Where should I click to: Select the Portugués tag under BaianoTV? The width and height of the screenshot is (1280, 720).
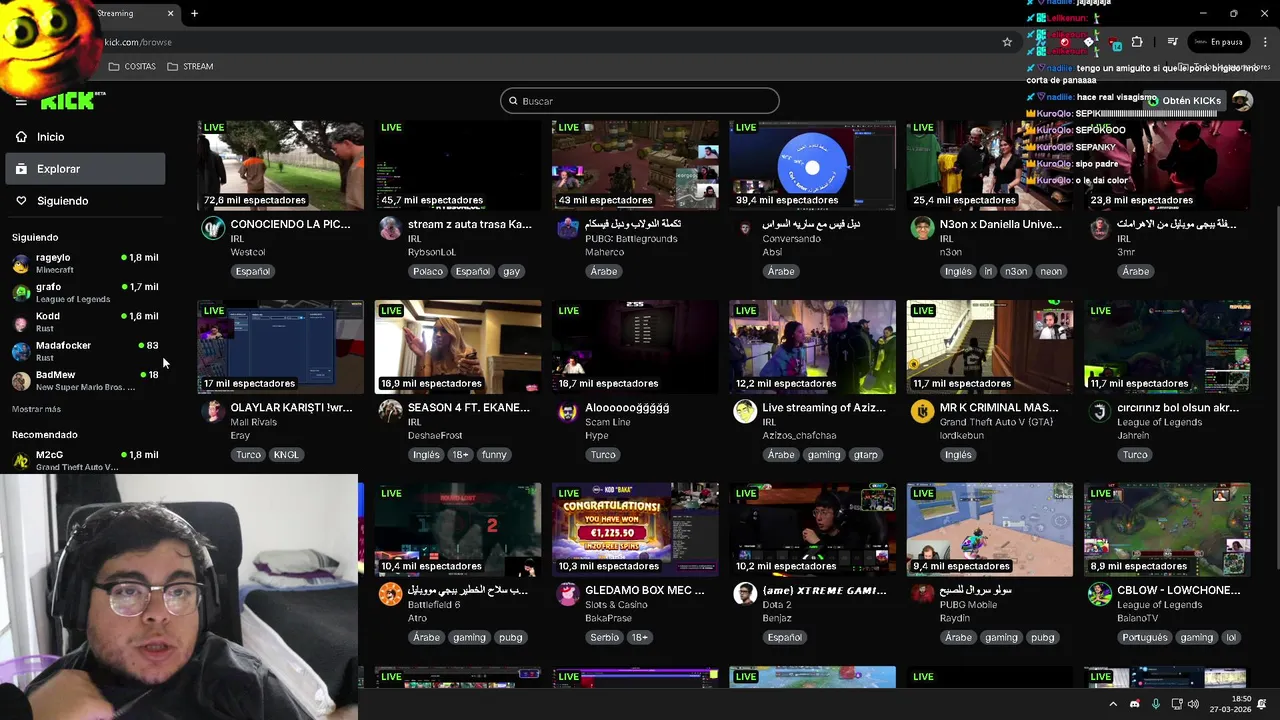(x=1144, y=637)
